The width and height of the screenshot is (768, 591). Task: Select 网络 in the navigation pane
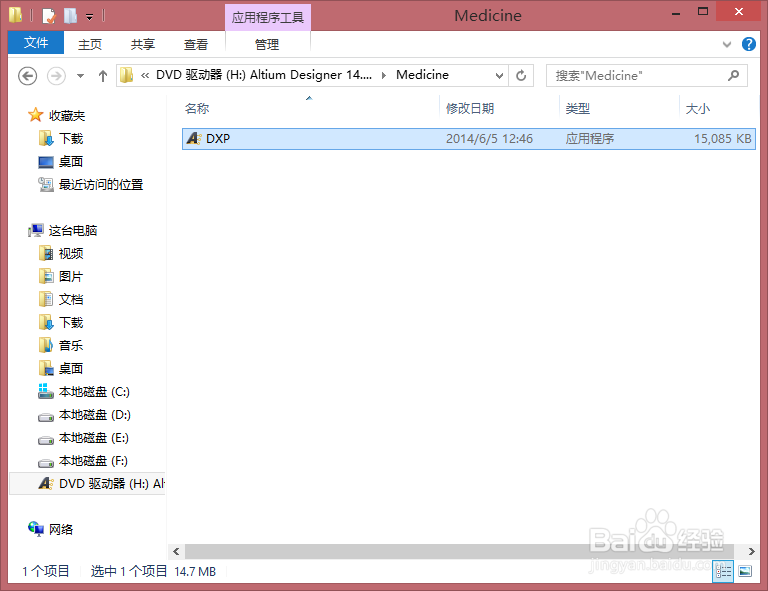point(61,529)
